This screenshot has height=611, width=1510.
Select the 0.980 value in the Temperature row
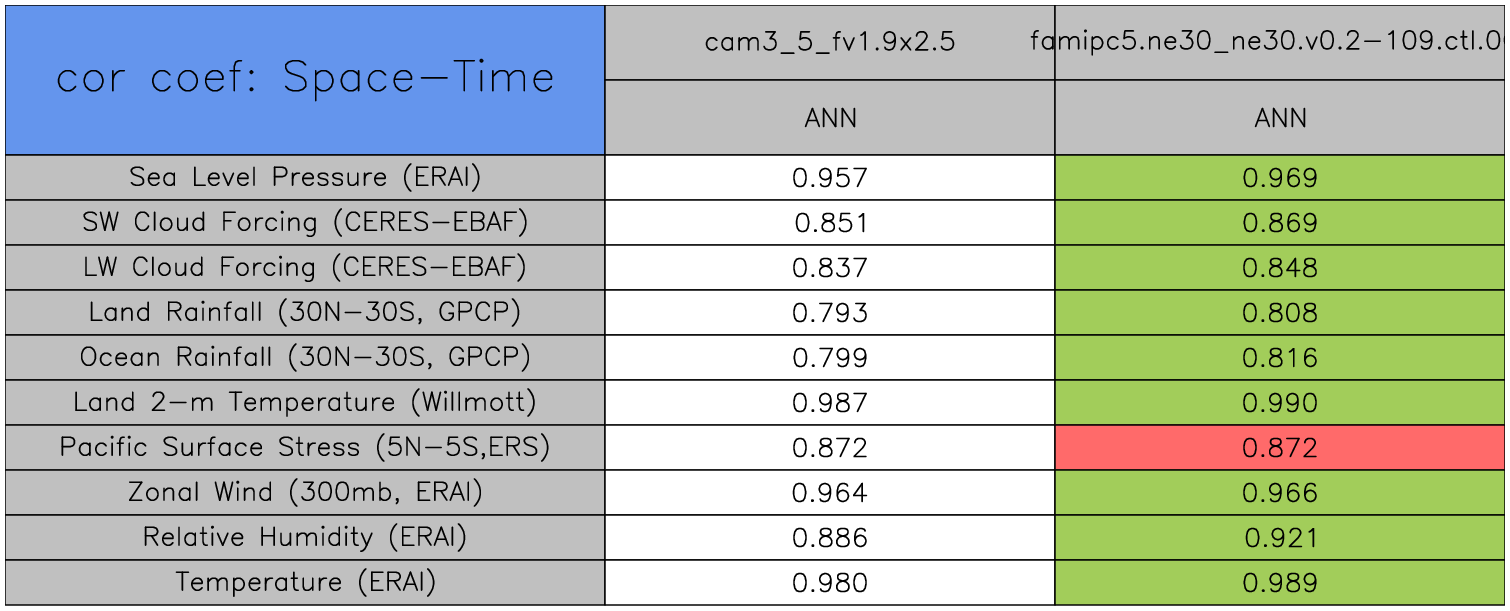[x=829, y=583]
